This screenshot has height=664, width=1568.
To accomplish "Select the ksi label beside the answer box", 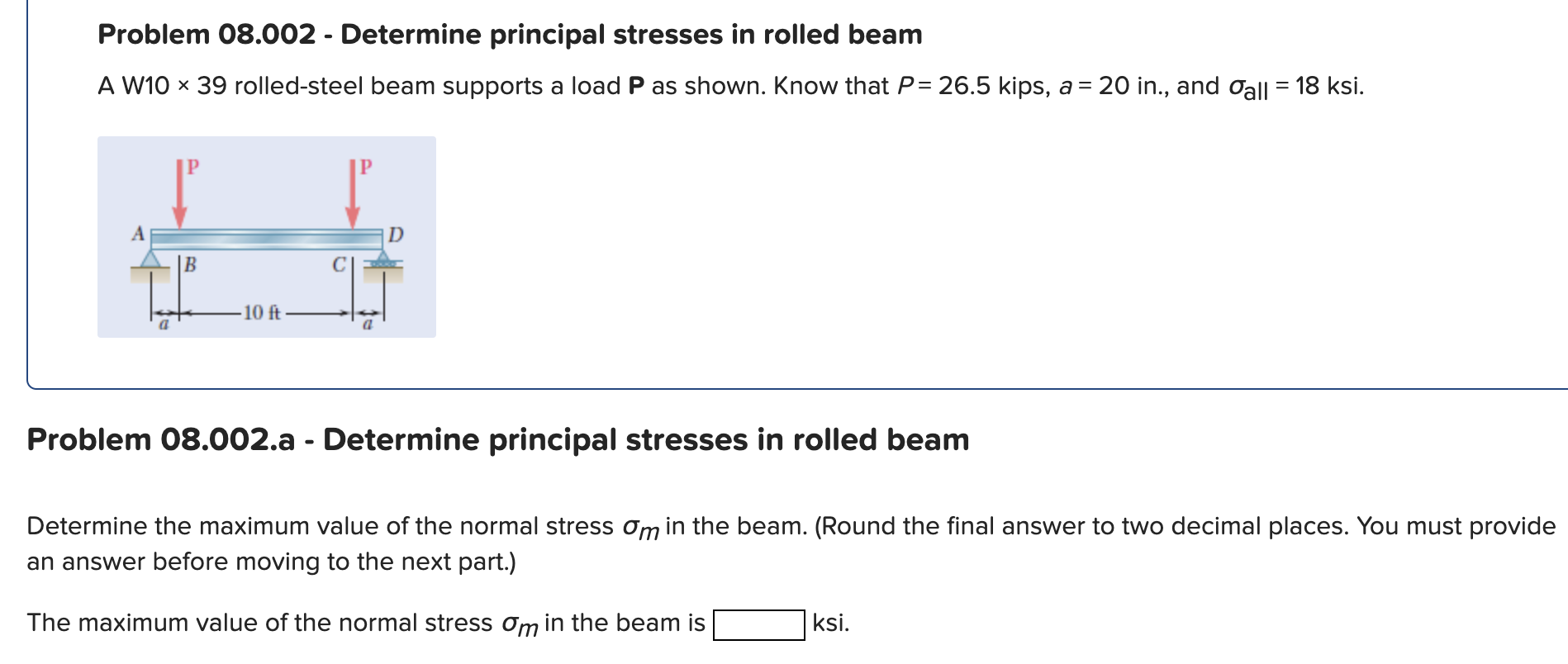I will pyautogui.click(x=829, y=621).
